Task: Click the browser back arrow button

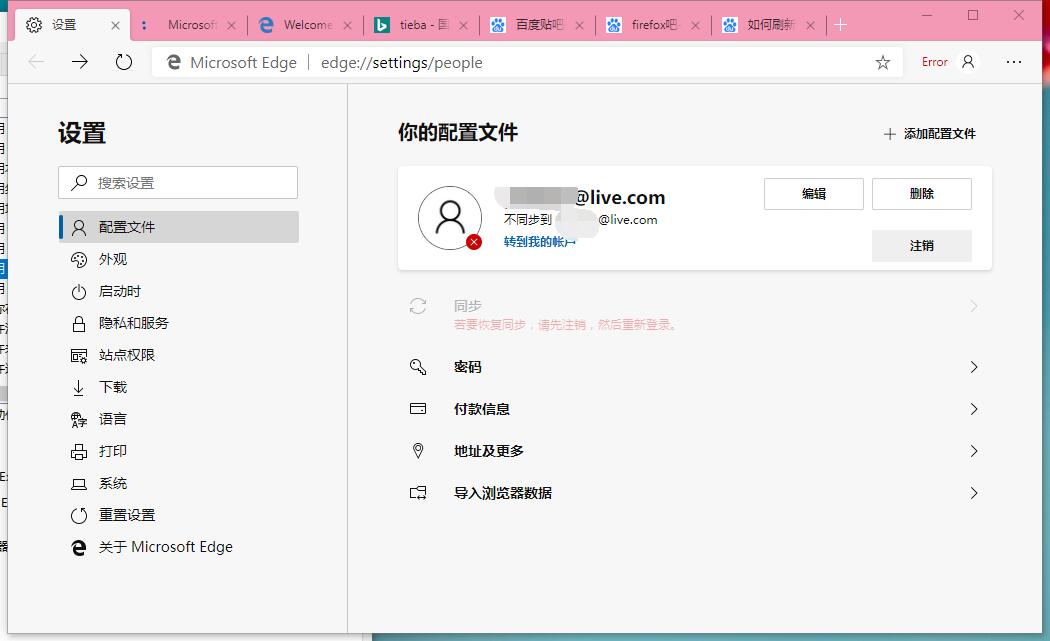Action: point(36,62)
